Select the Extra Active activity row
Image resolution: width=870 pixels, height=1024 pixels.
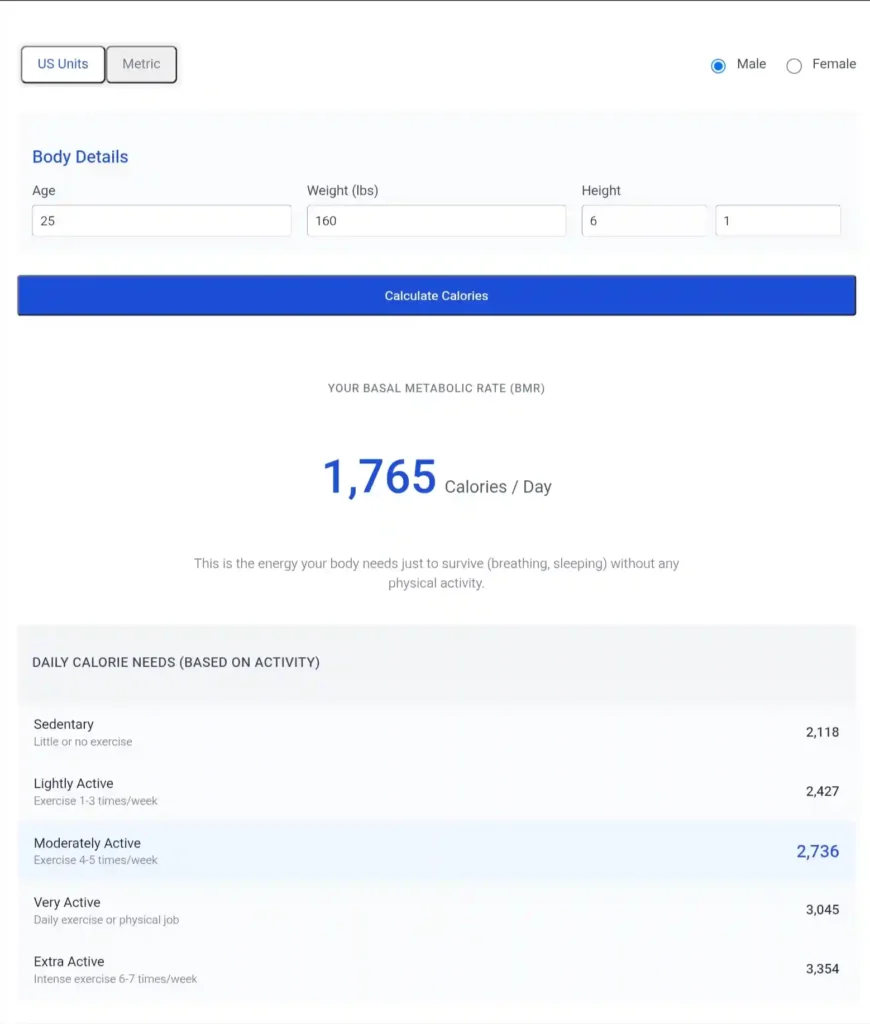click(436, 969)
